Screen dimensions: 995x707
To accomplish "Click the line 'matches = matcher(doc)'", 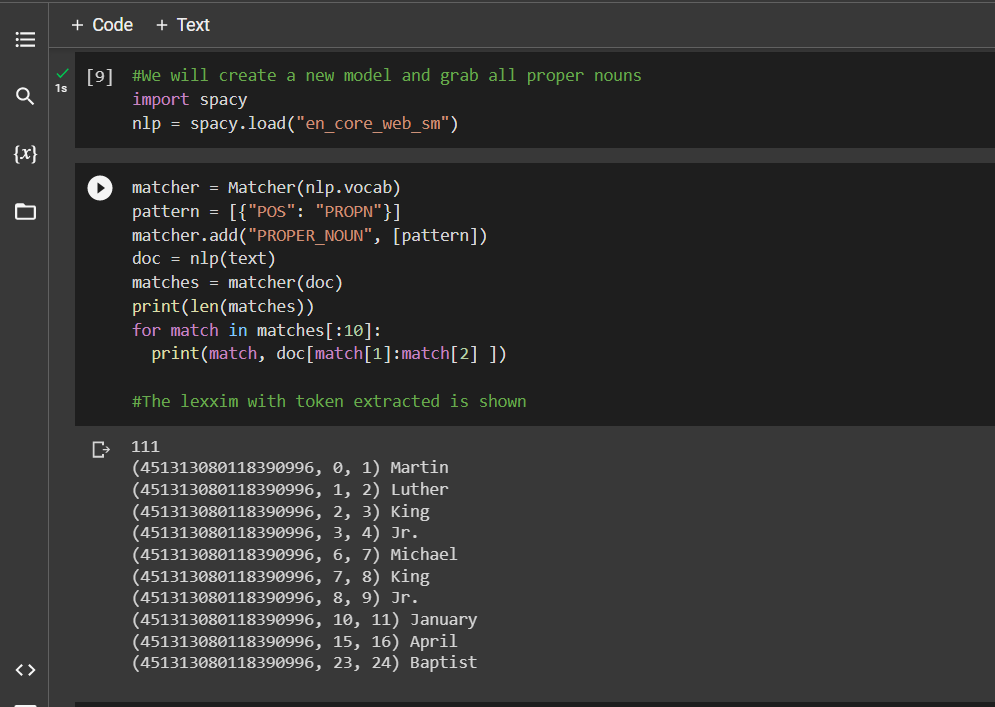I will point(237,282).
